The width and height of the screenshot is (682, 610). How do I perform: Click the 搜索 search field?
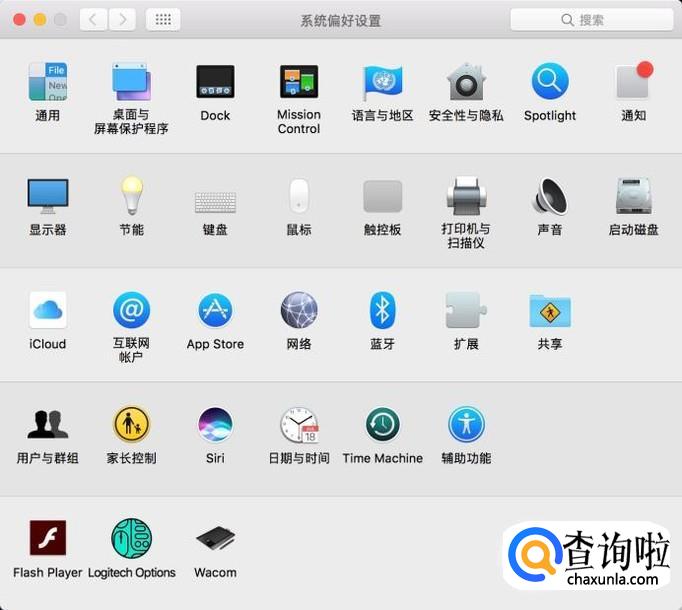coord(592,20)
